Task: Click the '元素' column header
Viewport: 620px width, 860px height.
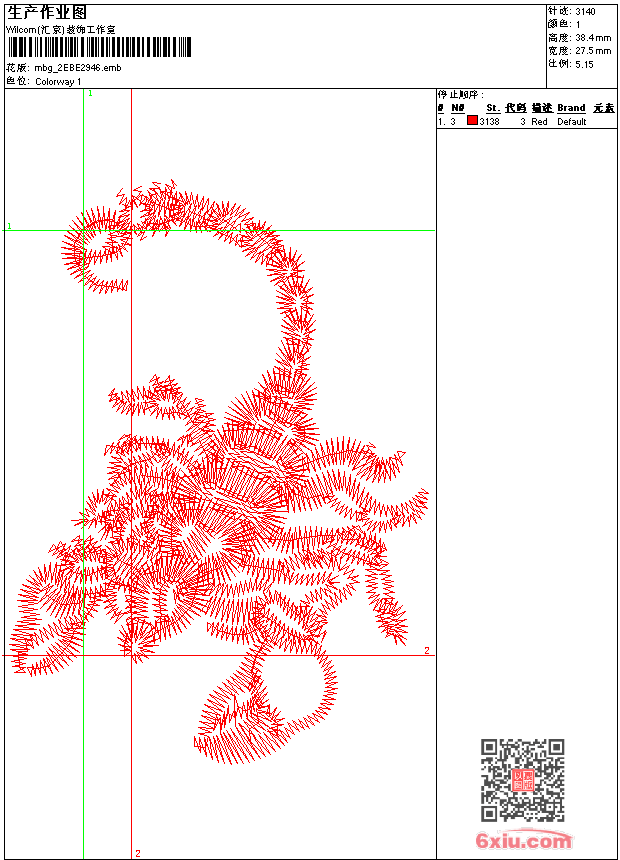Action: tap(604, 108)
